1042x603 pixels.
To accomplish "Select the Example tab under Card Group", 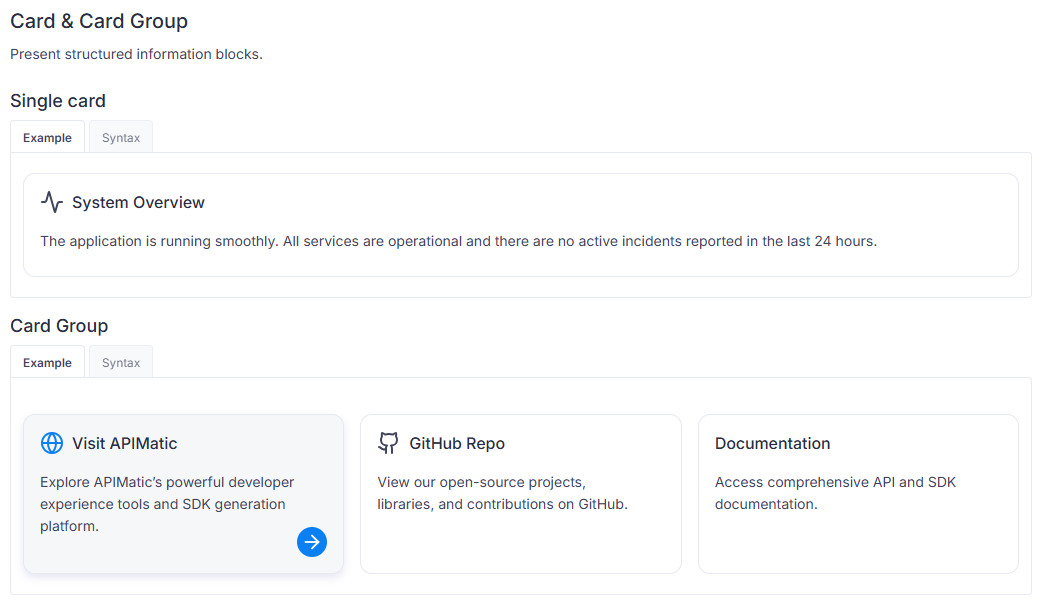I will click(48, 363).
